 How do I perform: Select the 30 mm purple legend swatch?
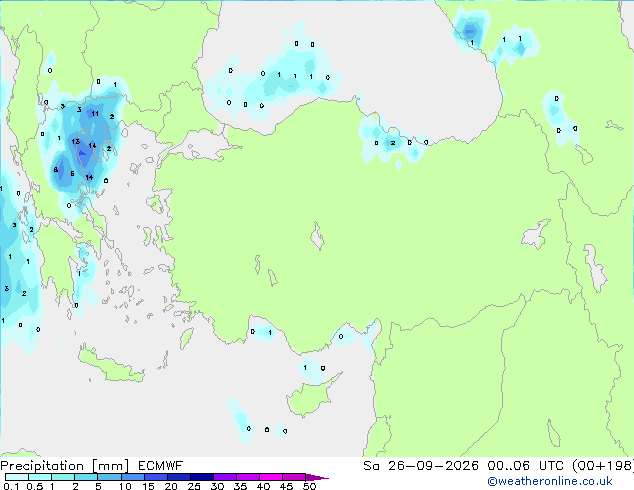[225, 477]
